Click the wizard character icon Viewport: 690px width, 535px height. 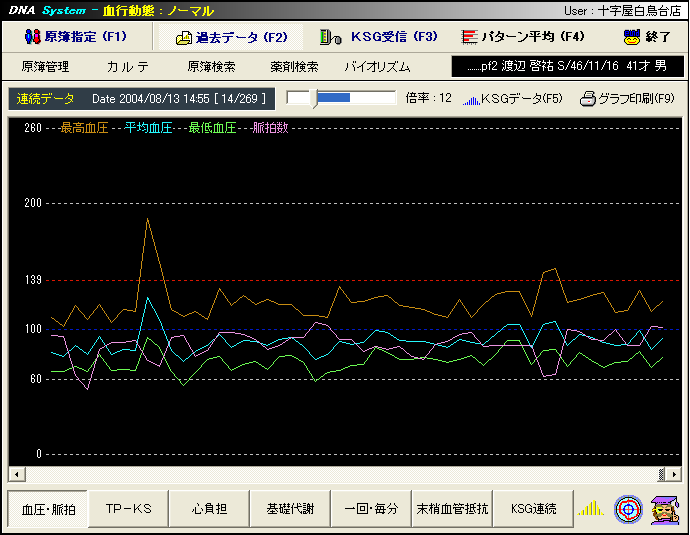pyautogui.click(x=662, y=508)
